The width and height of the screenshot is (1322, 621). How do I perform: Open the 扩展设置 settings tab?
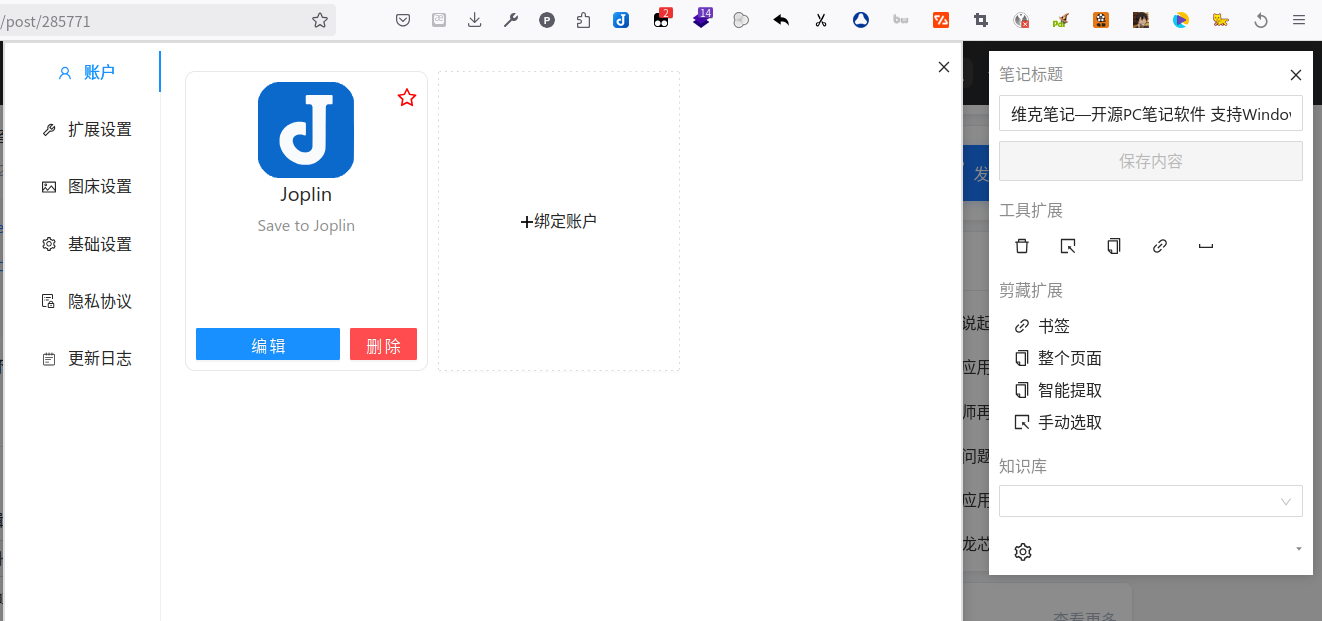tap(86, 130)
